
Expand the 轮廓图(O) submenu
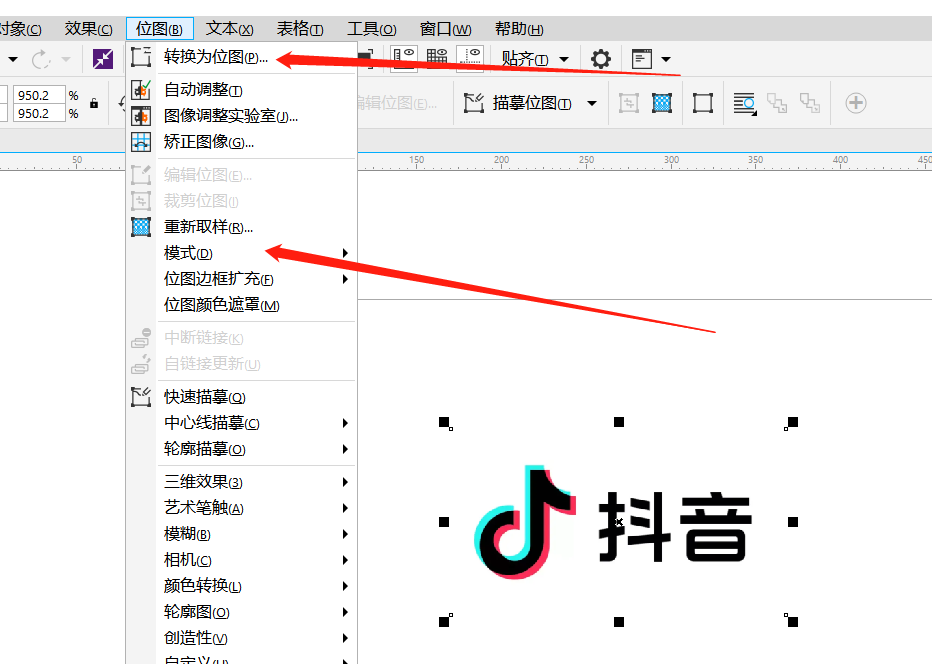tap(242, 612)
